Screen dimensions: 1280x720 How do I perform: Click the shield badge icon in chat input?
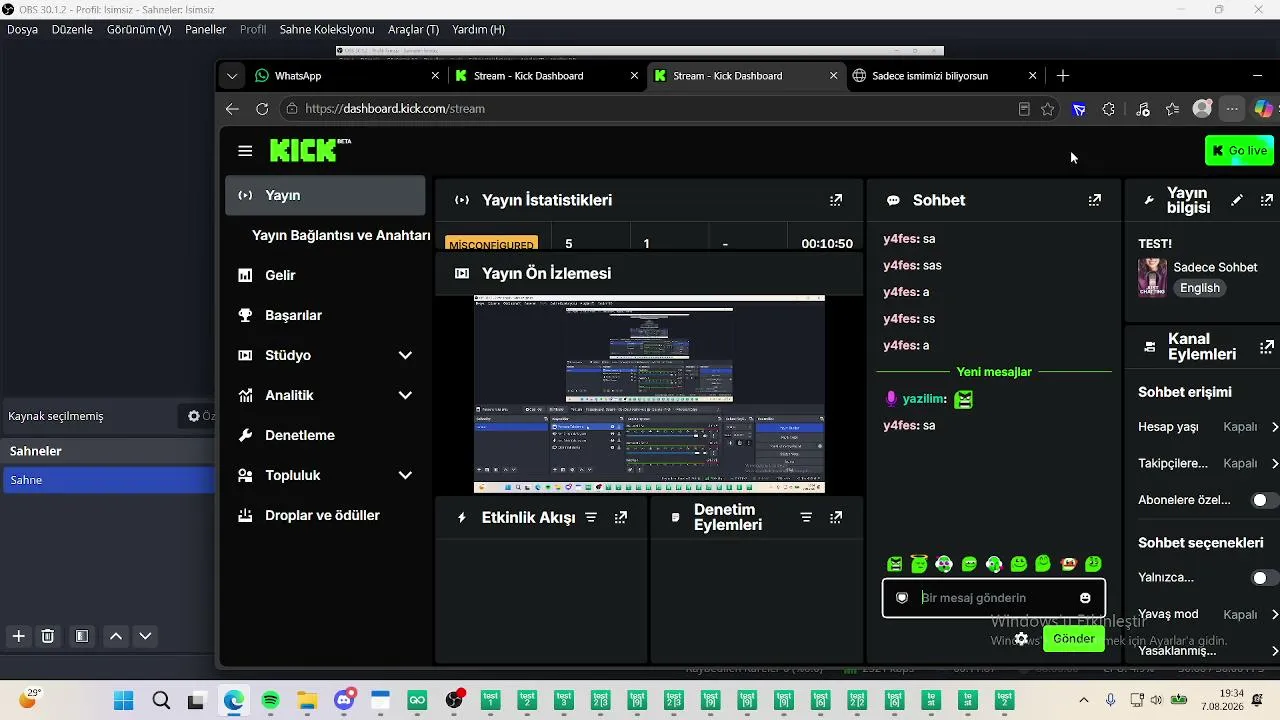tap(901, 598)
